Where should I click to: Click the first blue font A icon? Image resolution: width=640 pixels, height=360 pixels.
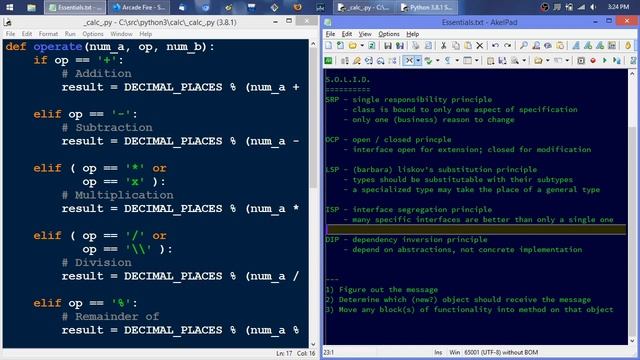576,46
